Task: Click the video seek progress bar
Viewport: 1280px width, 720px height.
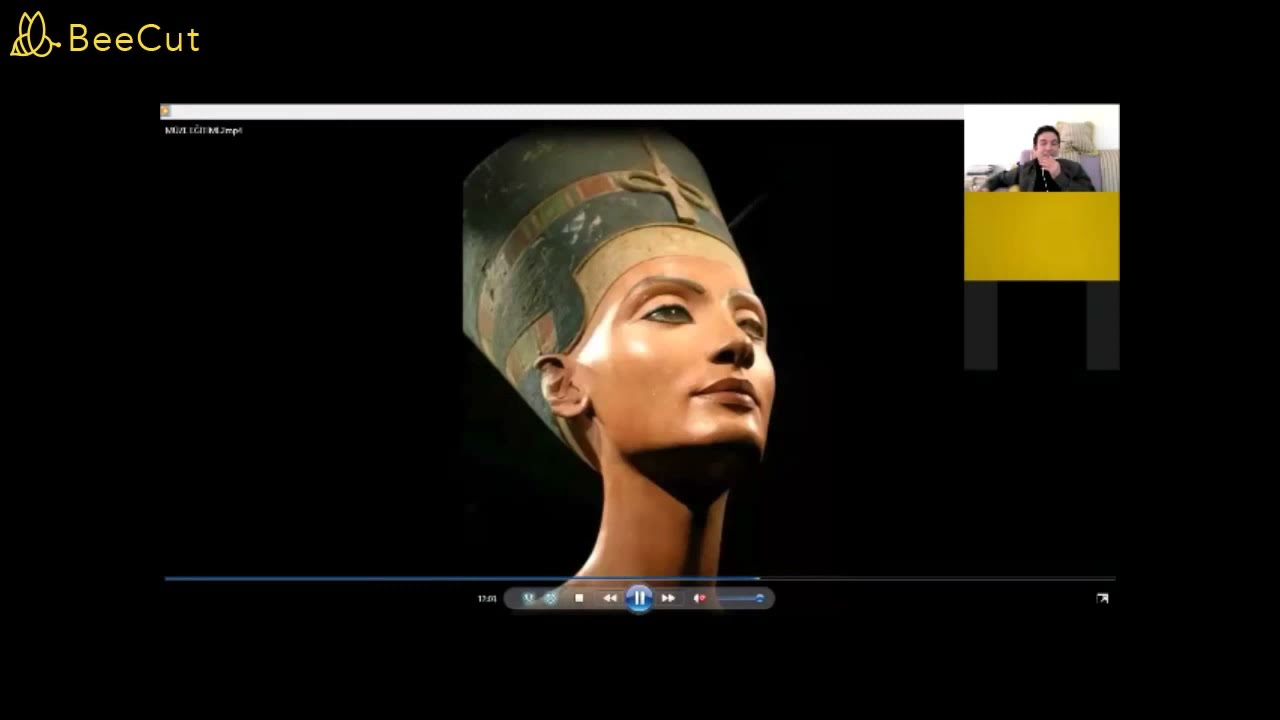Action: click(x=640, y=578)
